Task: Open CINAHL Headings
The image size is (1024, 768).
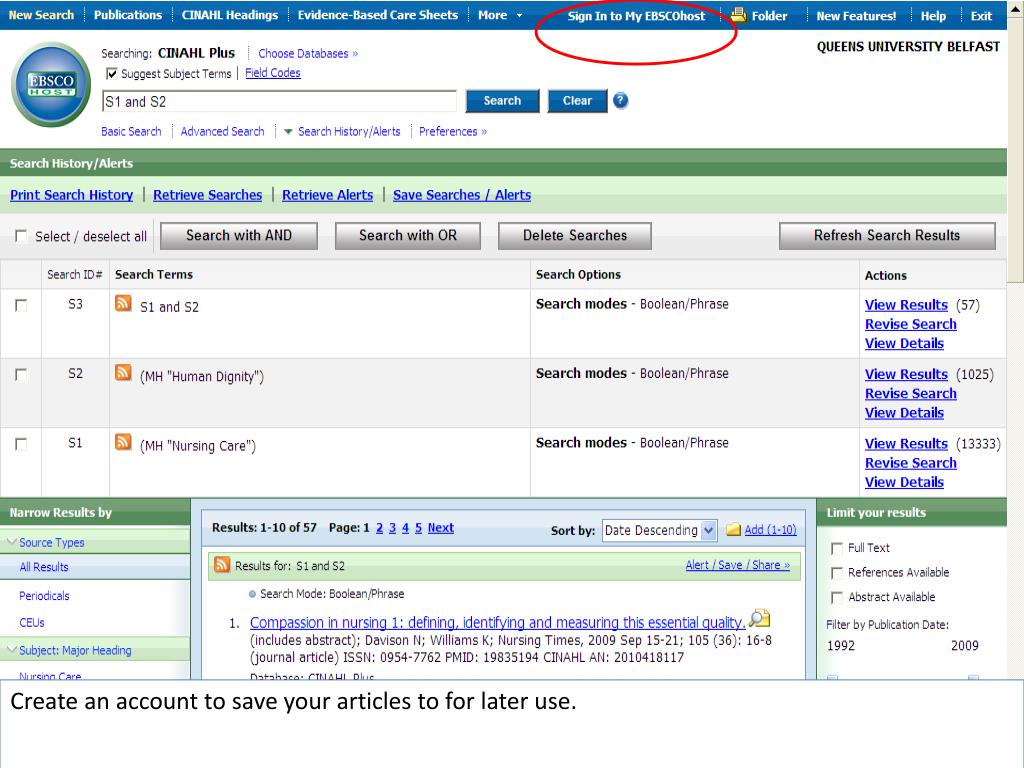Action: [x=229, y=15]
